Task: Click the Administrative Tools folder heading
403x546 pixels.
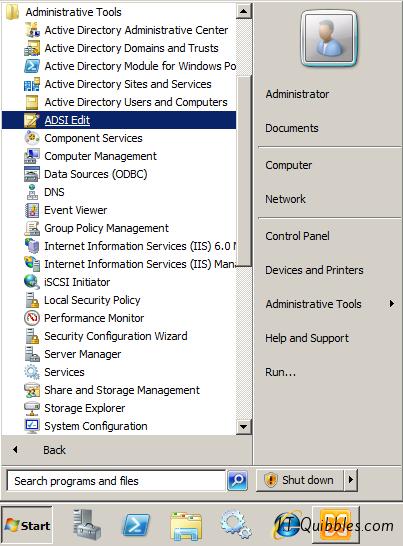Action: coord(73,12)
